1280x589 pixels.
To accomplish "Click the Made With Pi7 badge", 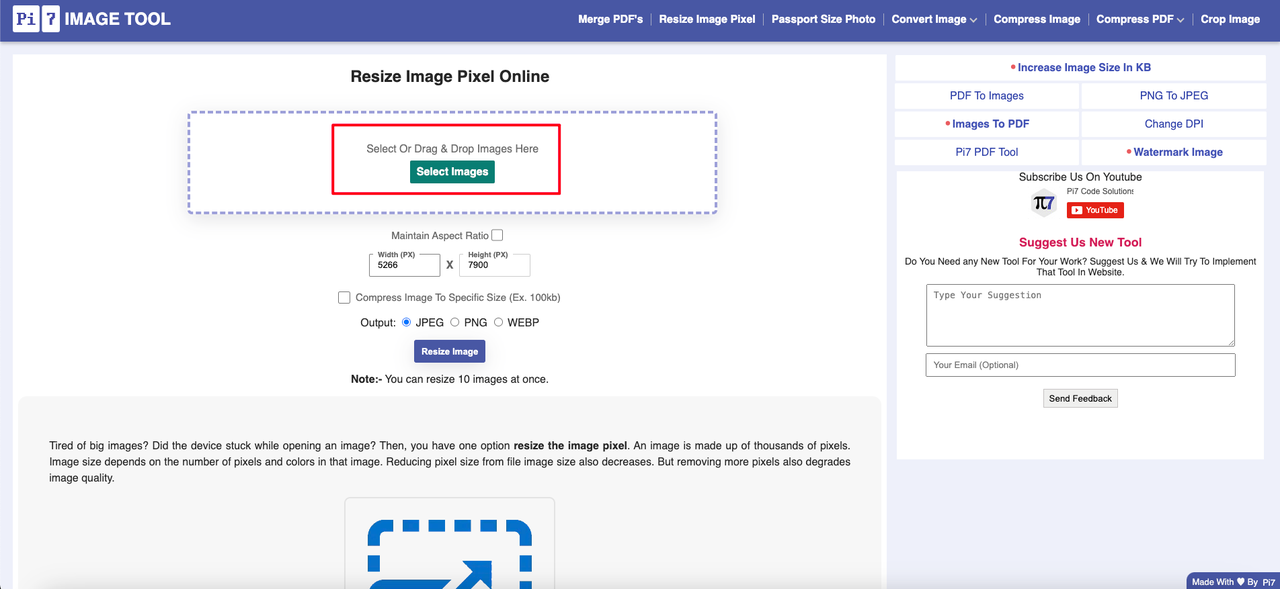I will click(x=1233, y=581).
